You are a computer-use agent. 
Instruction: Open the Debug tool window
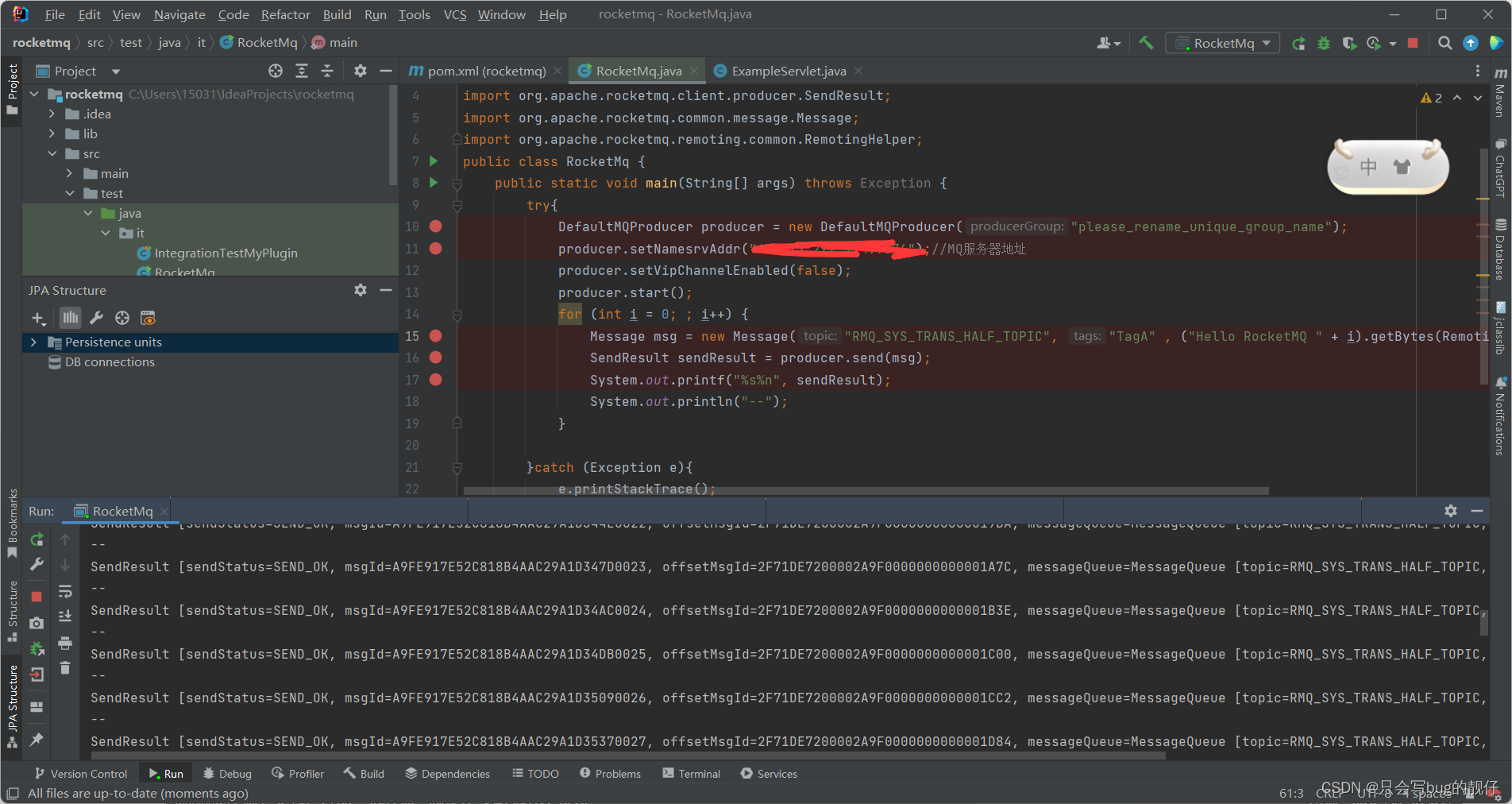[x=227, y=773]
